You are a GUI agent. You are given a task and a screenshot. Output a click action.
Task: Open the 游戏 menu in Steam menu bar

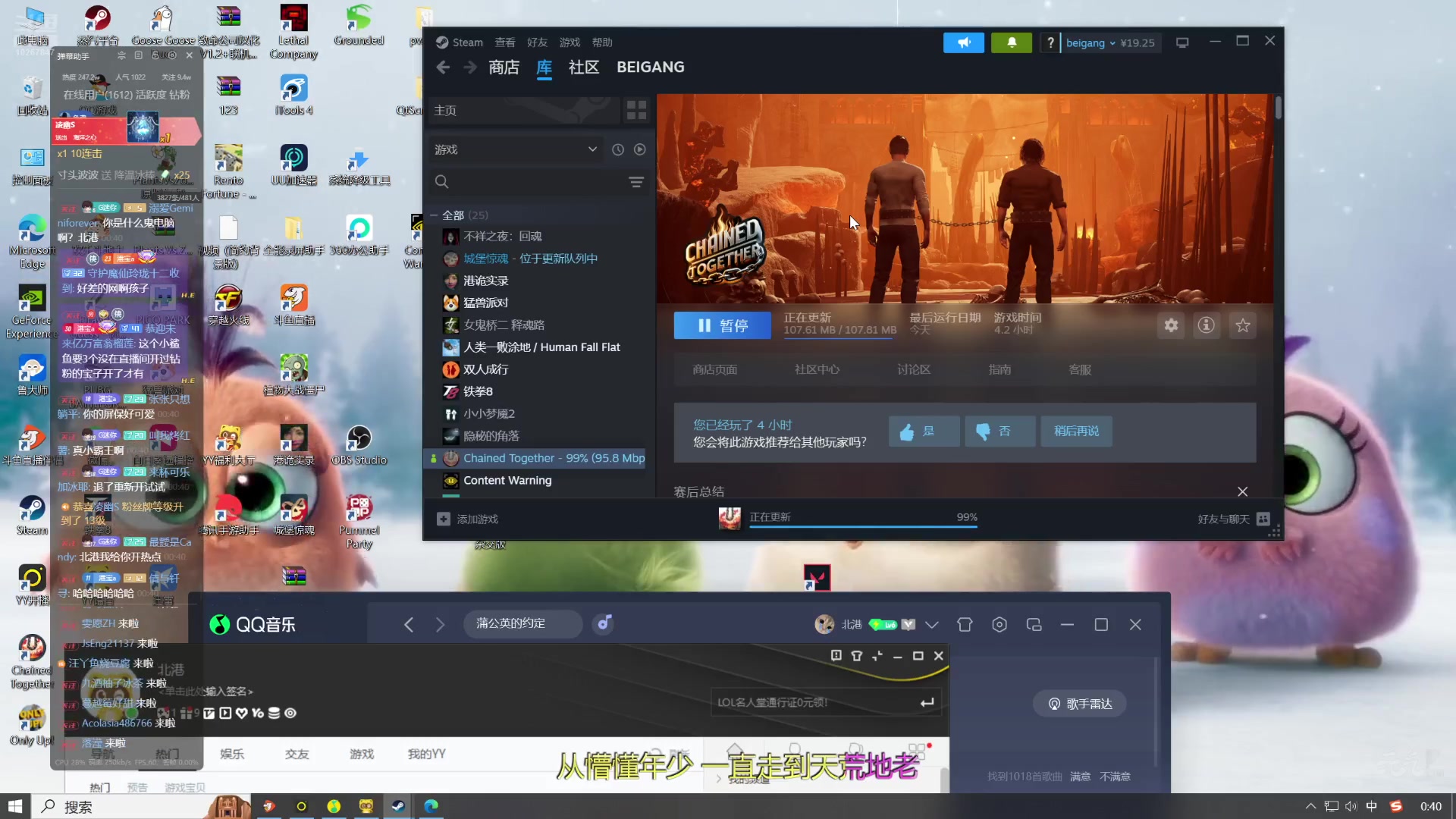point(570,42)
